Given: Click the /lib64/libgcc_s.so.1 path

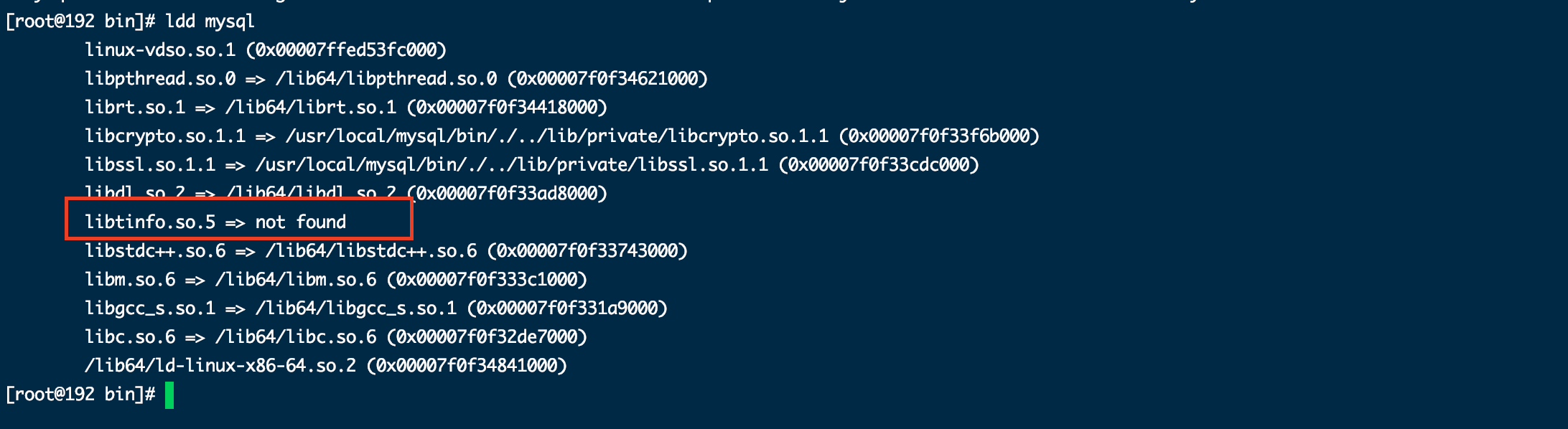Looking at the screenshot, I should click(x=356, y=308).
